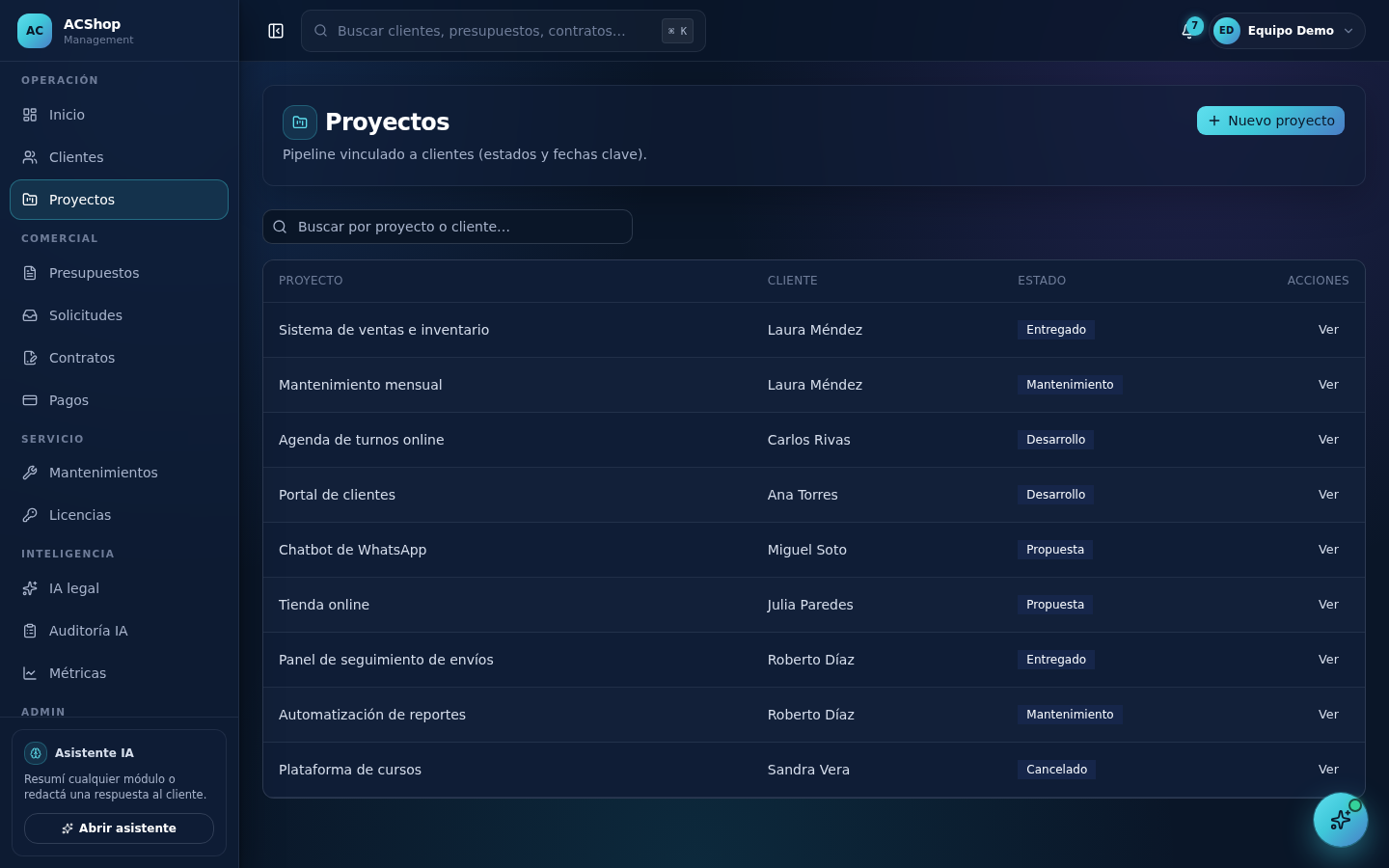Open the floating AI assistant bubble
Screen dimensions: 1389x868
click(x=1341, y=820)
